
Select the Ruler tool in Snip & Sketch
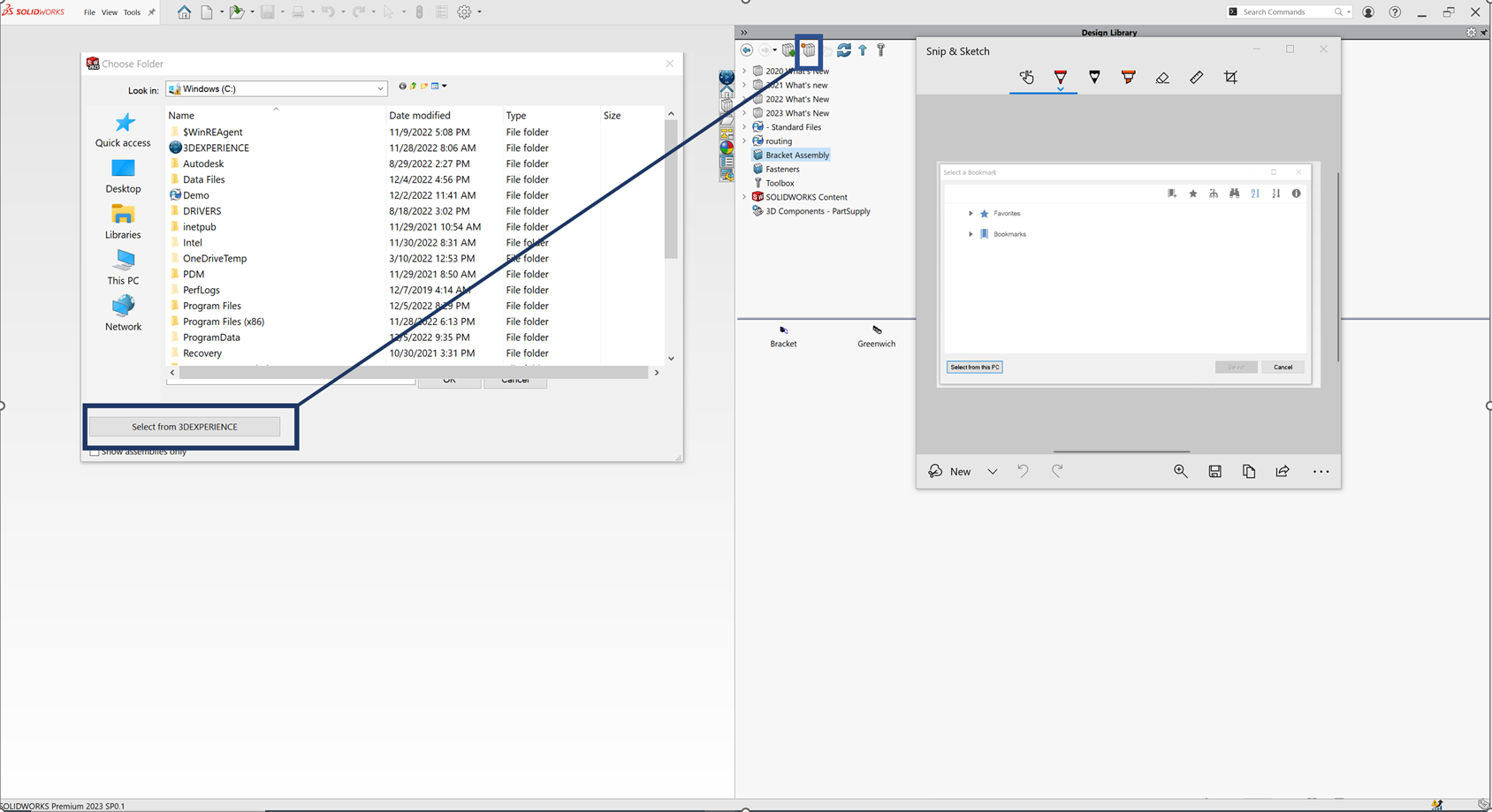pyautogui.click(x=1196, y=78)
